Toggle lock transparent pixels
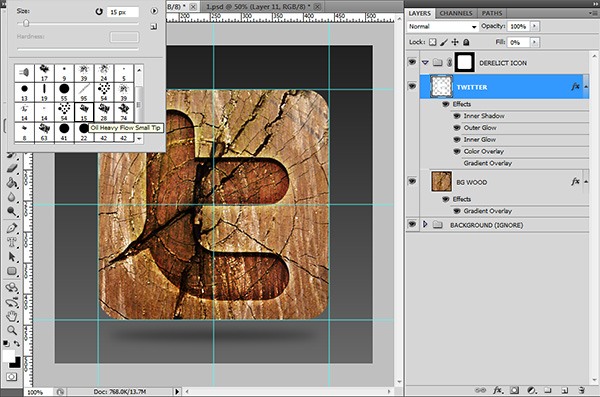Screen dimensions: 600x397 (432, 42)
